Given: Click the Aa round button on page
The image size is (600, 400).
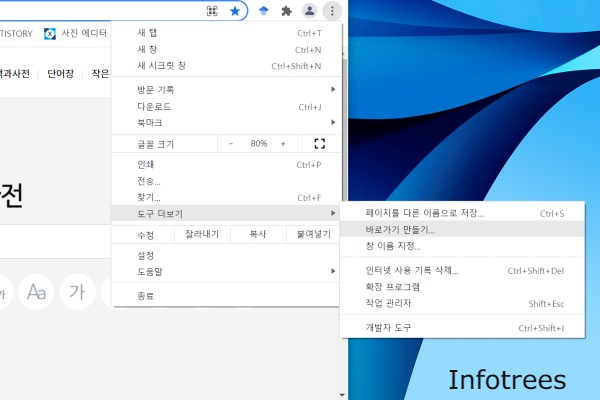Looking at the screenshot, I should pos(36,292).
